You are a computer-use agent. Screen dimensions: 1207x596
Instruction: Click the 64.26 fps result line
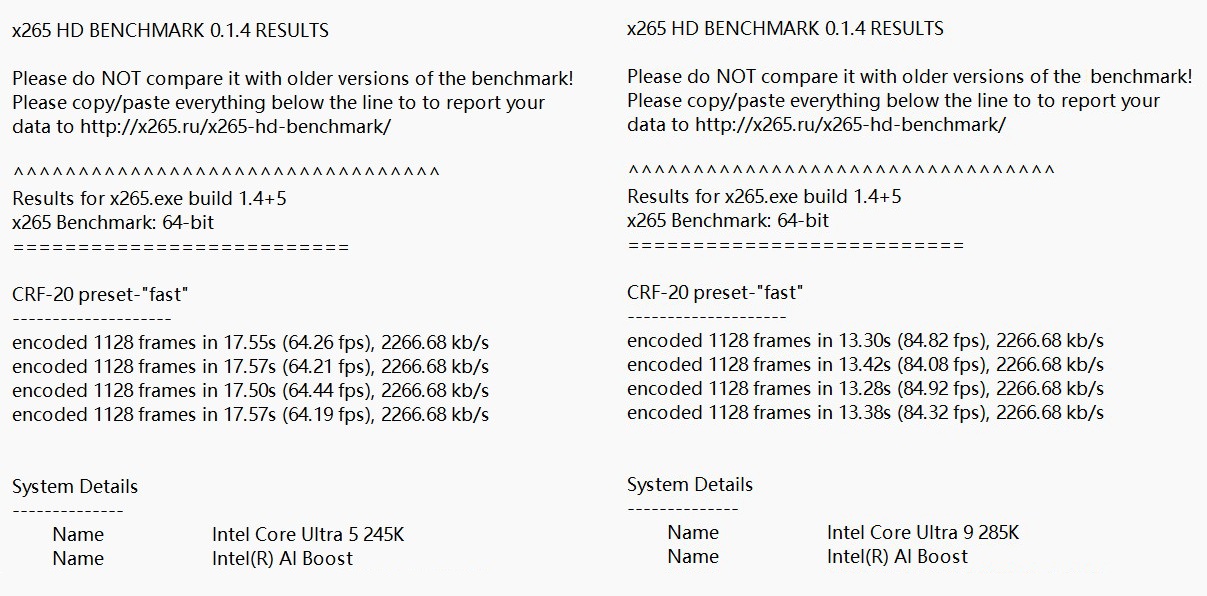click(x=251, y=342)
